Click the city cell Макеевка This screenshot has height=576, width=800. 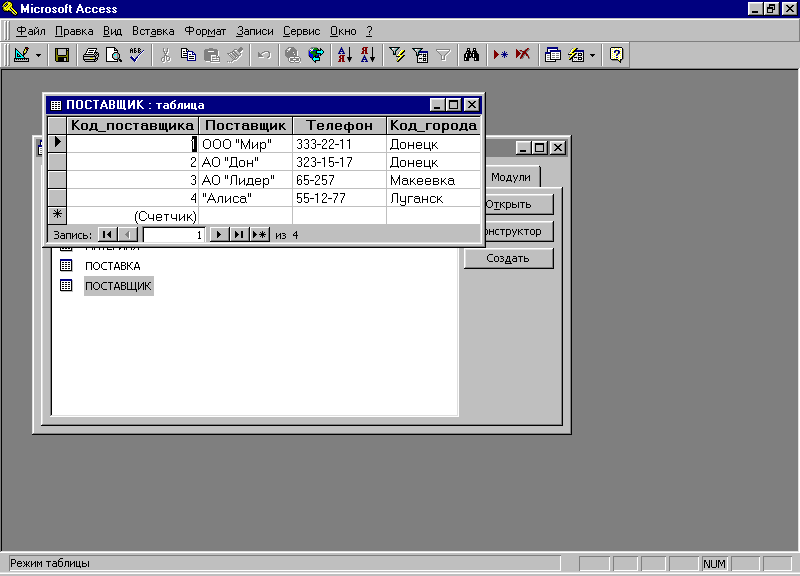433,180
